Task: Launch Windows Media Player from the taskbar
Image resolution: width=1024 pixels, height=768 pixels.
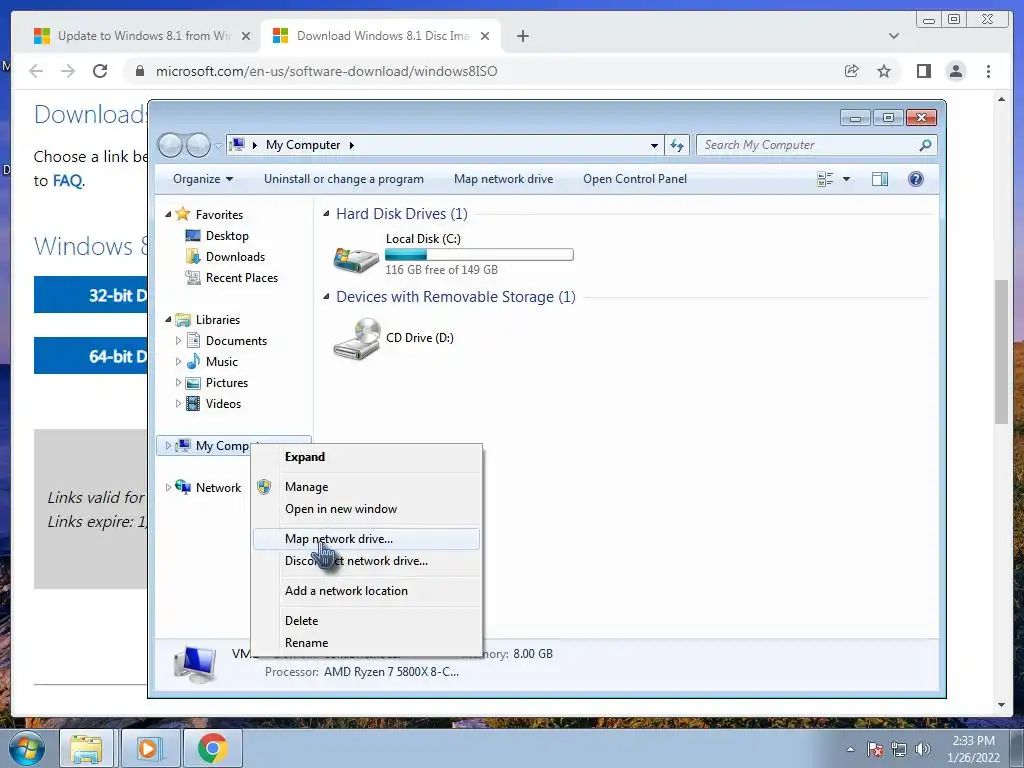Action: coord(148,748)
